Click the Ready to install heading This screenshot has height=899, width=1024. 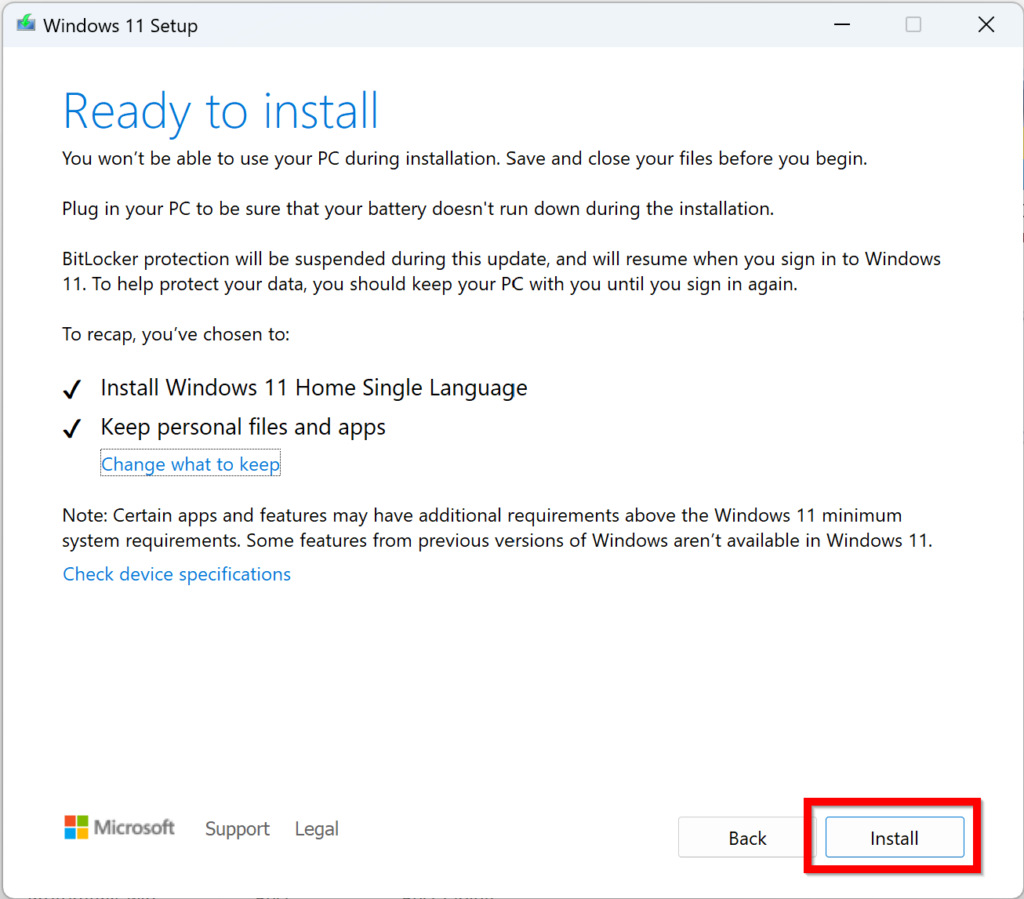[x=221, y=111]
